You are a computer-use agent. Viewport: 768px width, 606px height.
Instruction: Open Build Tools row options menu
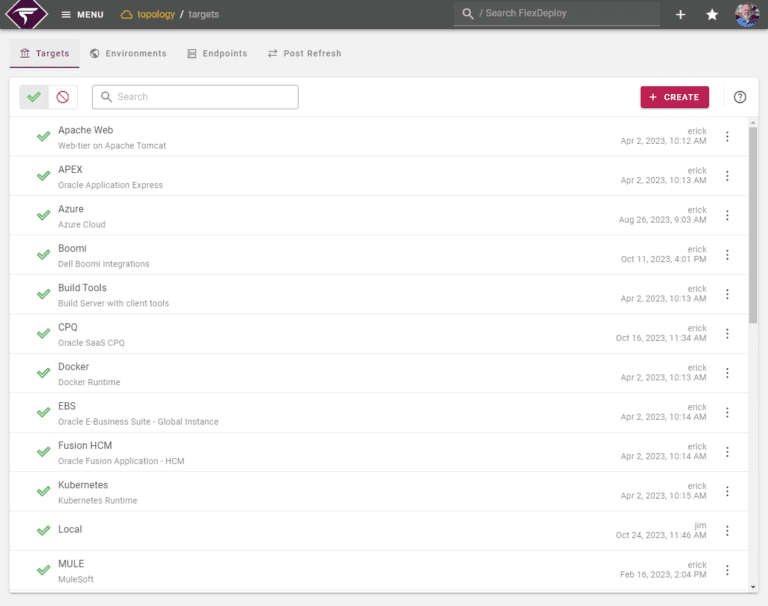(727, 294)
